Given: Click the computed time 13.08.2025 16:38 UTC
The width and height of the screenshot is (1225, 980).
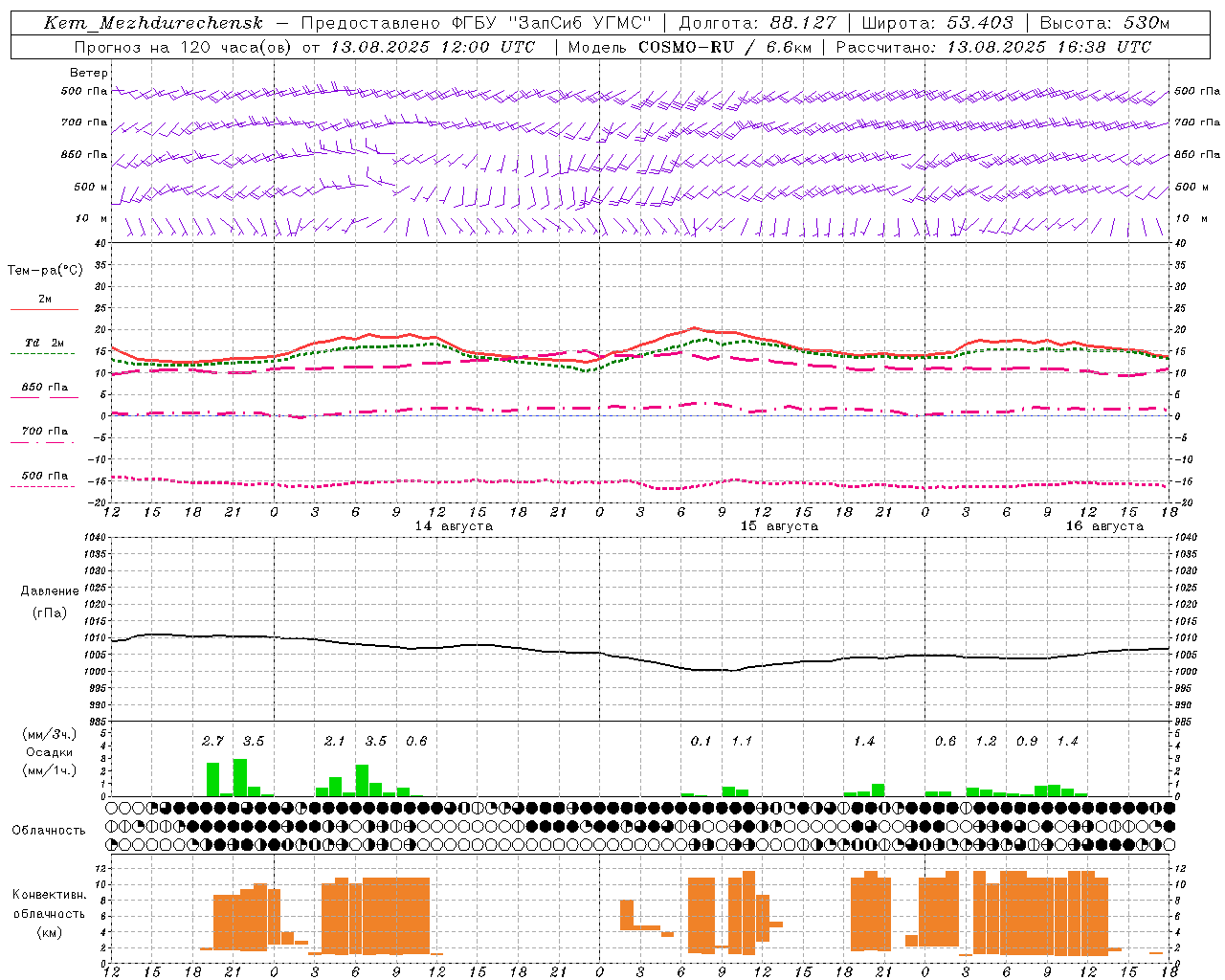Looking at the screenshot, I should coord(1049,47).
